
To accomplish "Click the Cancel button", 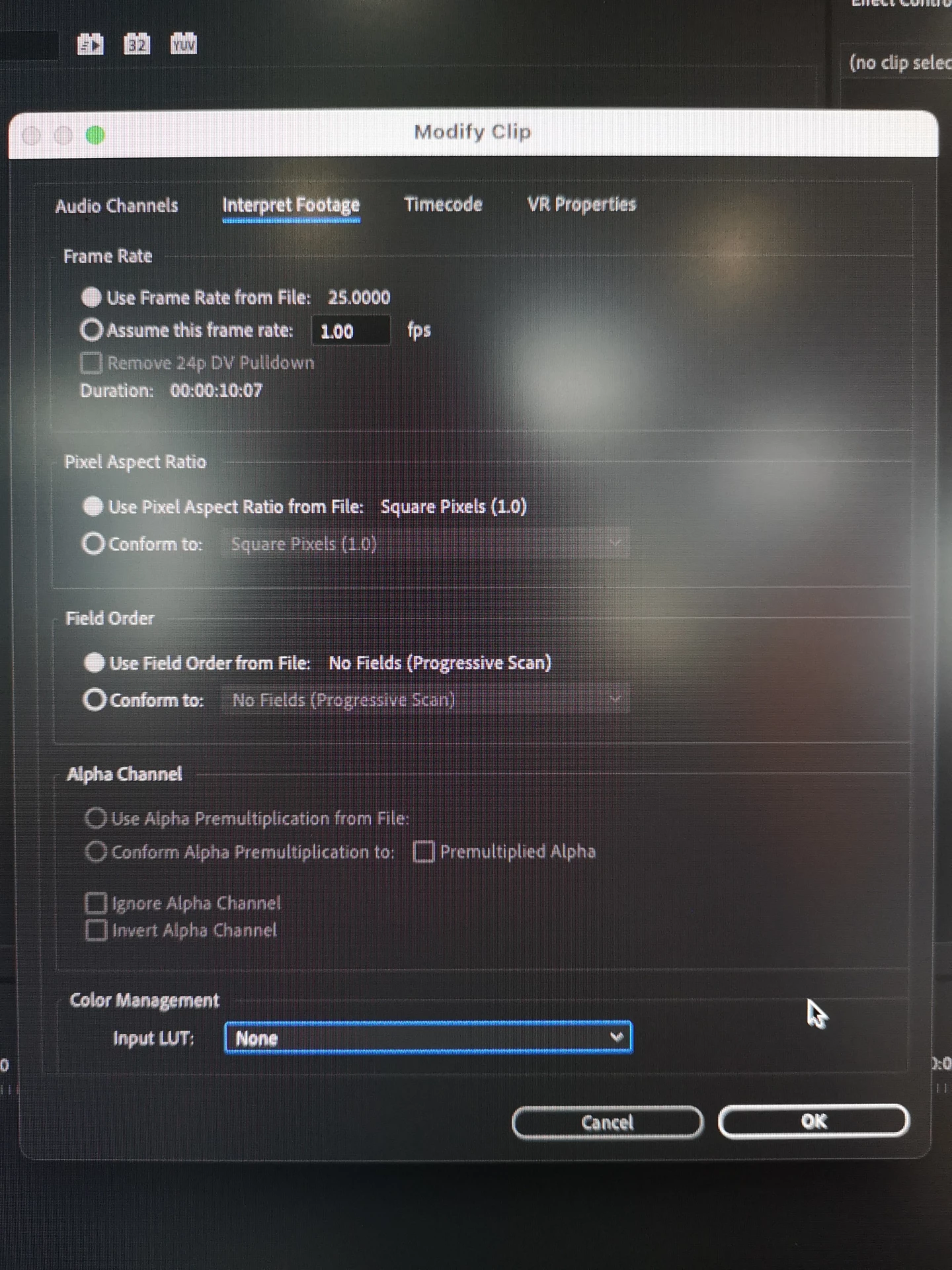I will (608, 1122).
